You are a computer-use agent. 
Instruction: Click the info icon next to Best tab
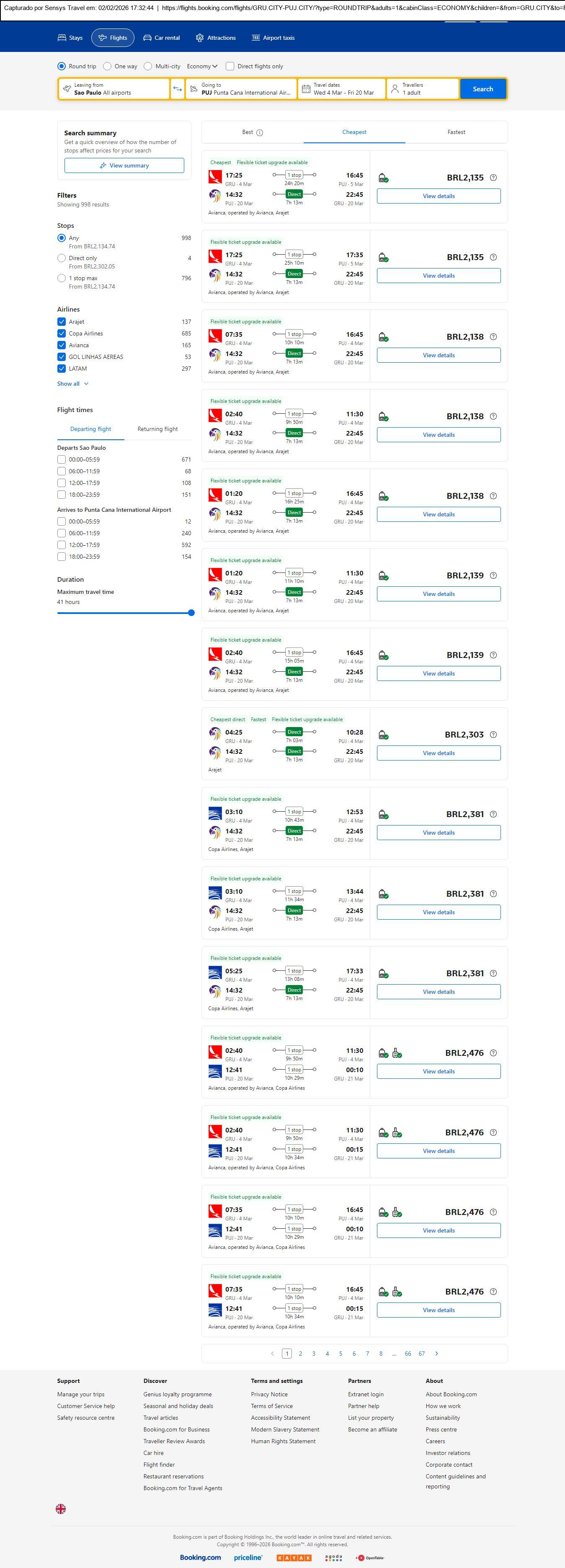(x=260, y=133)
